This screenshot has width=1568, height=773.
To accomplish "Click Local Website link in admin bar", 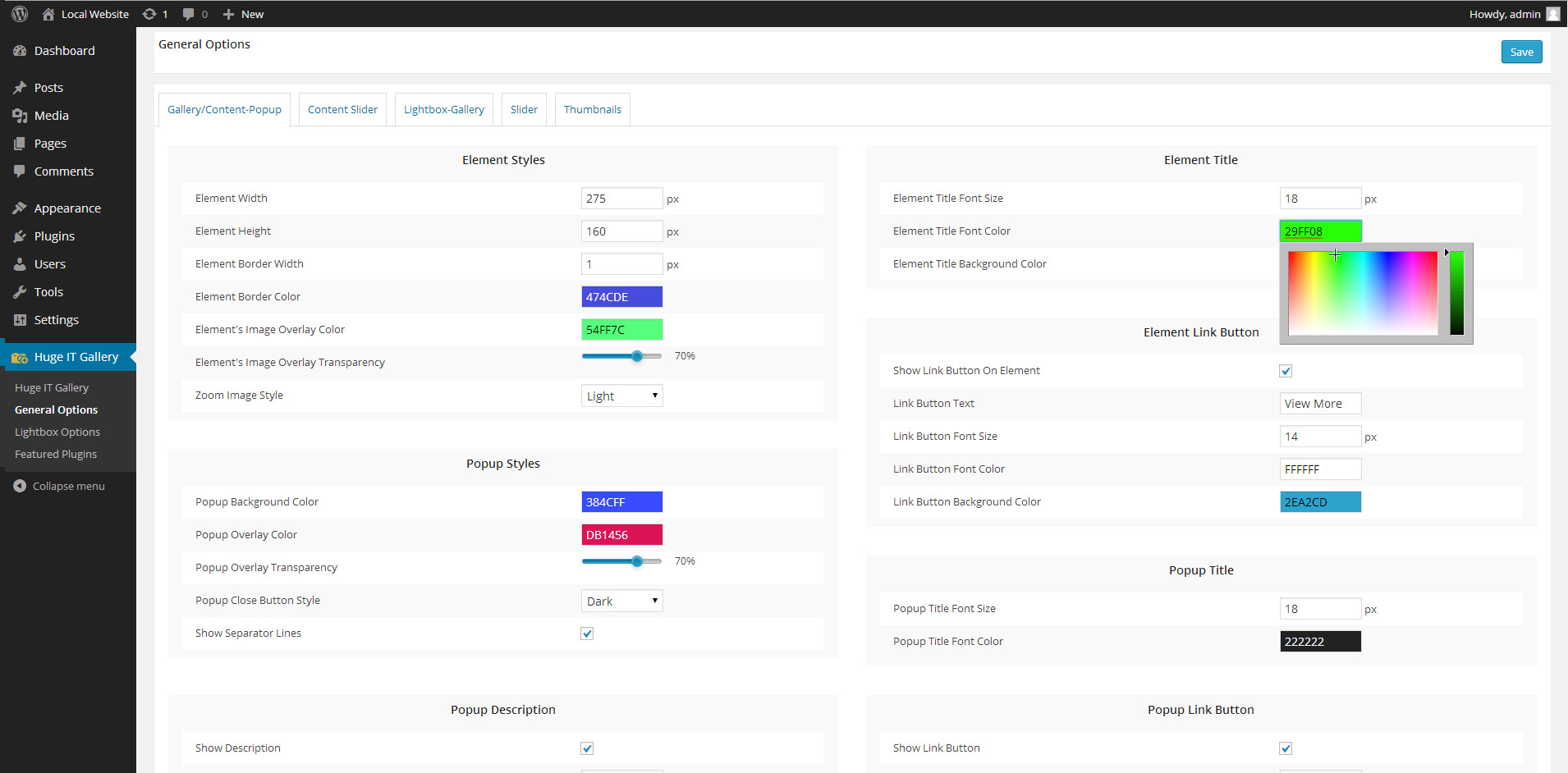I will pos(94,14).
